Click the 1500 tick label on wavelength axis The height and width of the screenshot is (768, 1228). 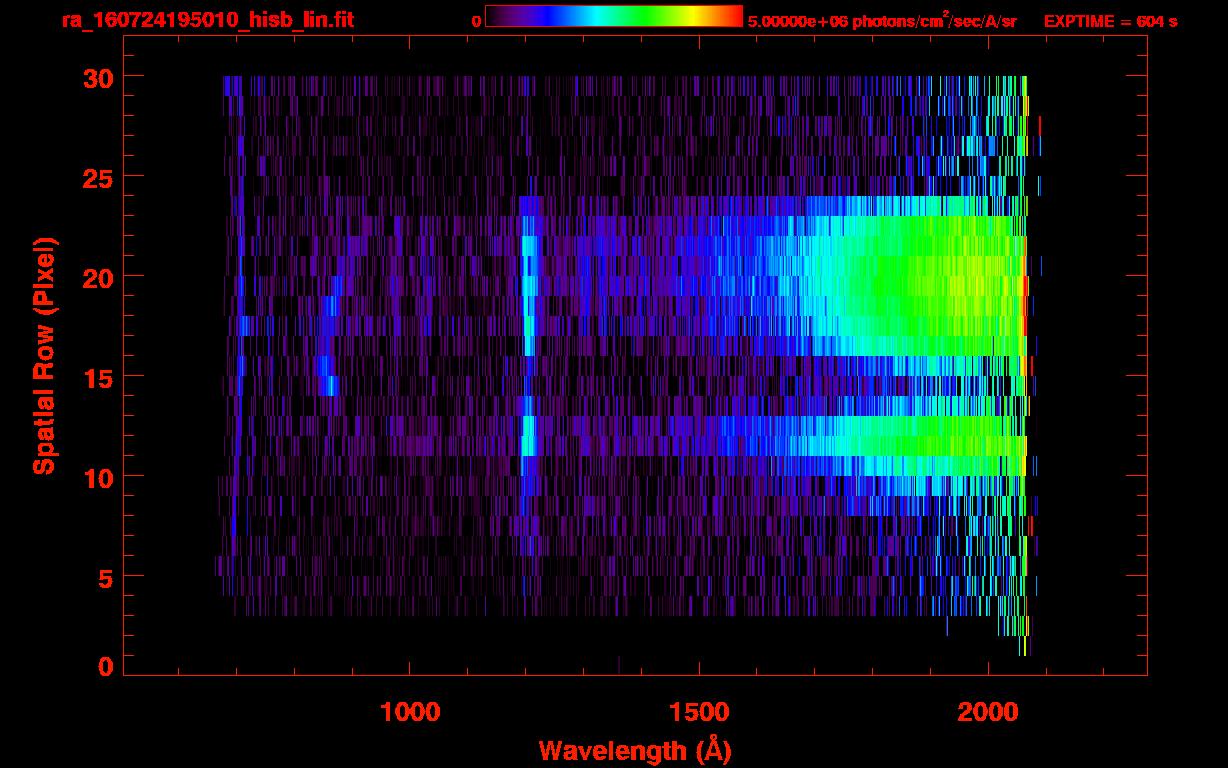pos(699,712)
